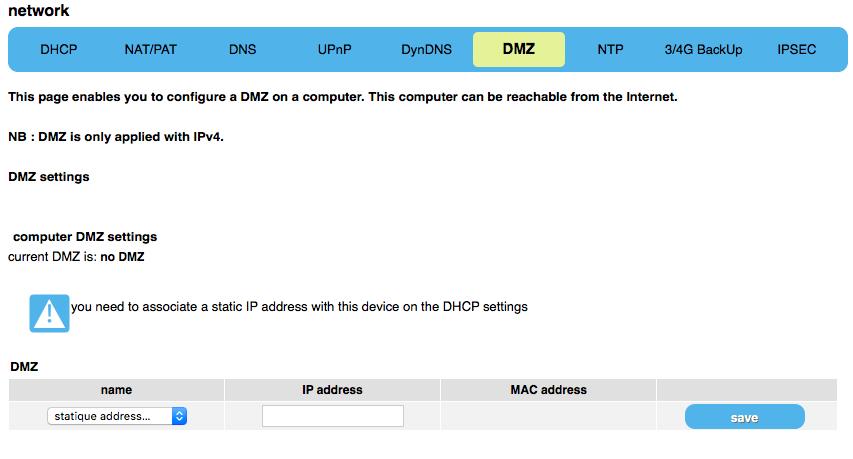Click the 'no DMZ' status text
The height and width of the screenshot is (459, 853).
[x=122, y=257]
